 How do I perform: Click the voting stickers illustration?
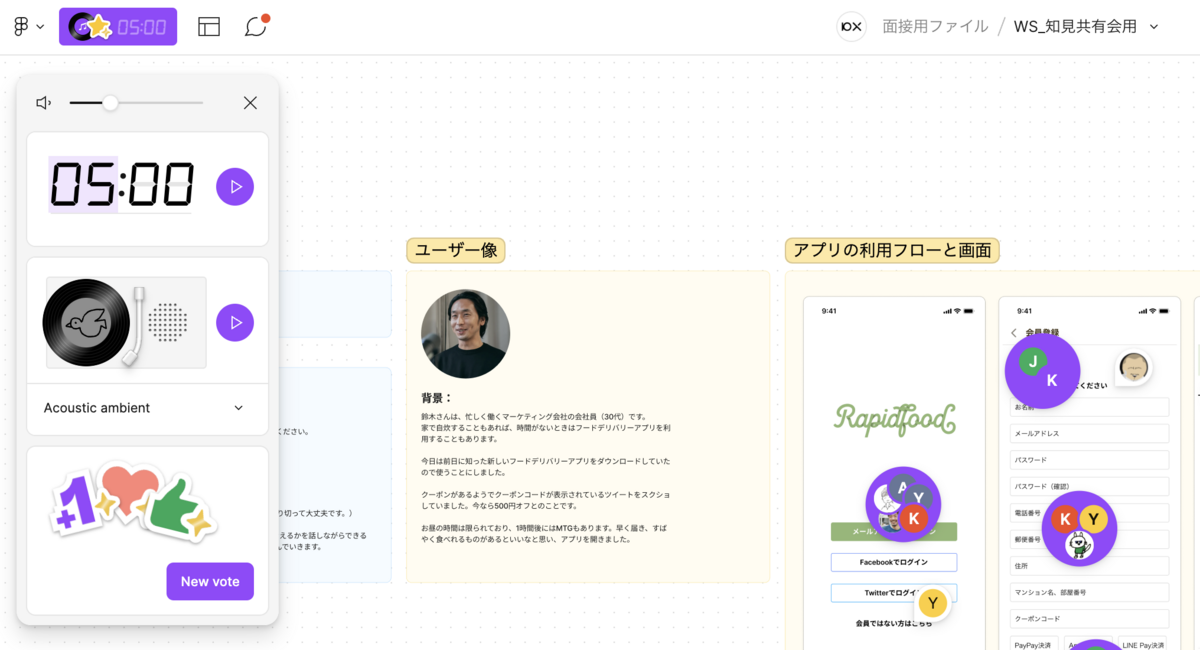133,502
